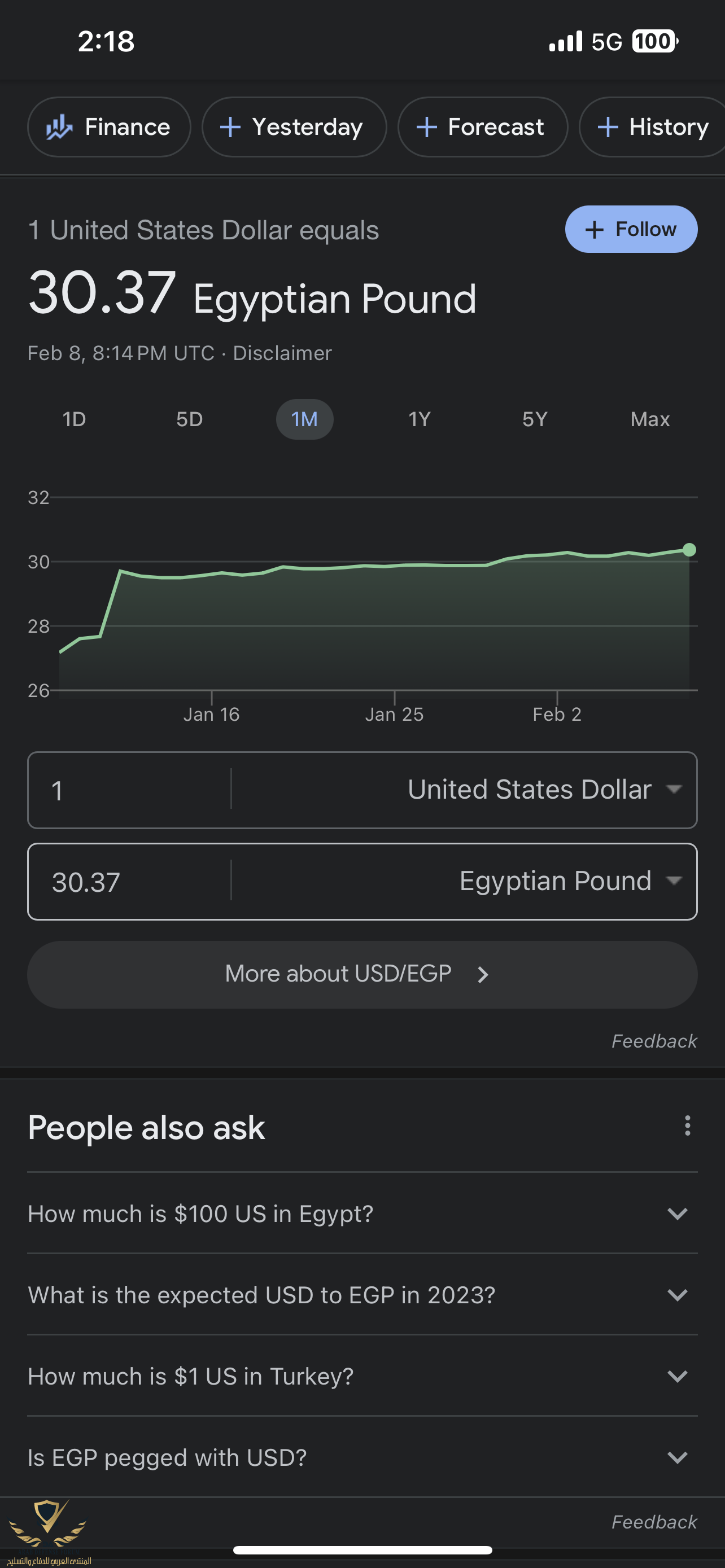Follow the USD/EGP currency pair
725x1568 pixels.
(x=631, y=229)
